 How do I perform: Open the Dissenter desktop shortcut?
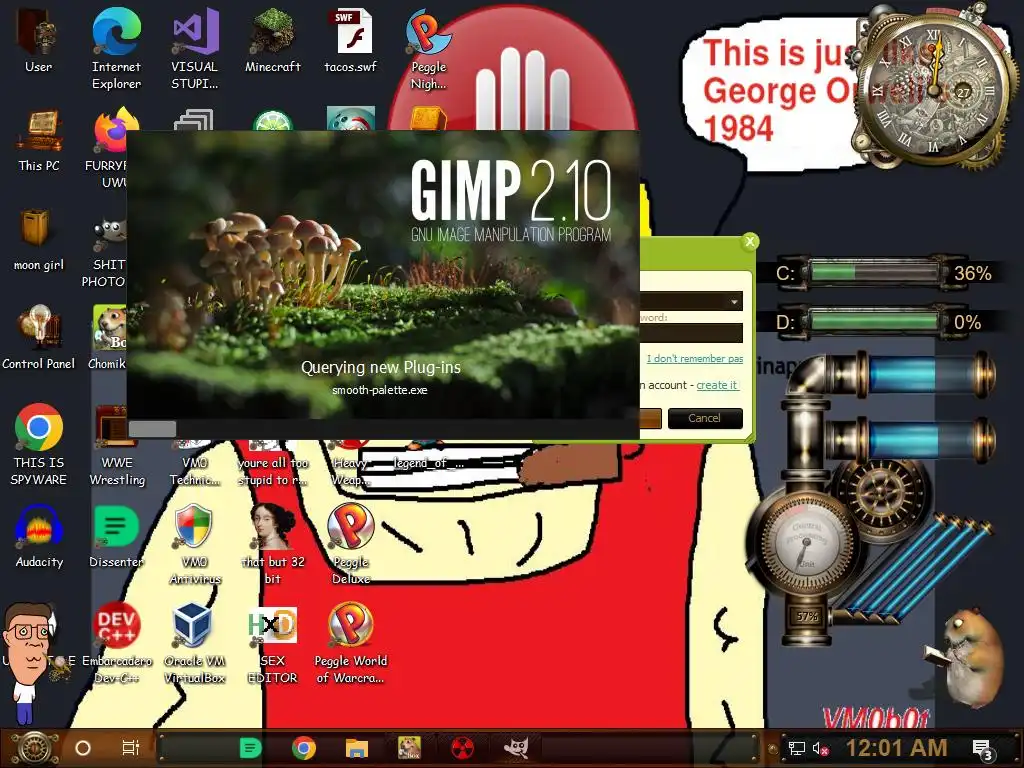(x=116, y=537)
